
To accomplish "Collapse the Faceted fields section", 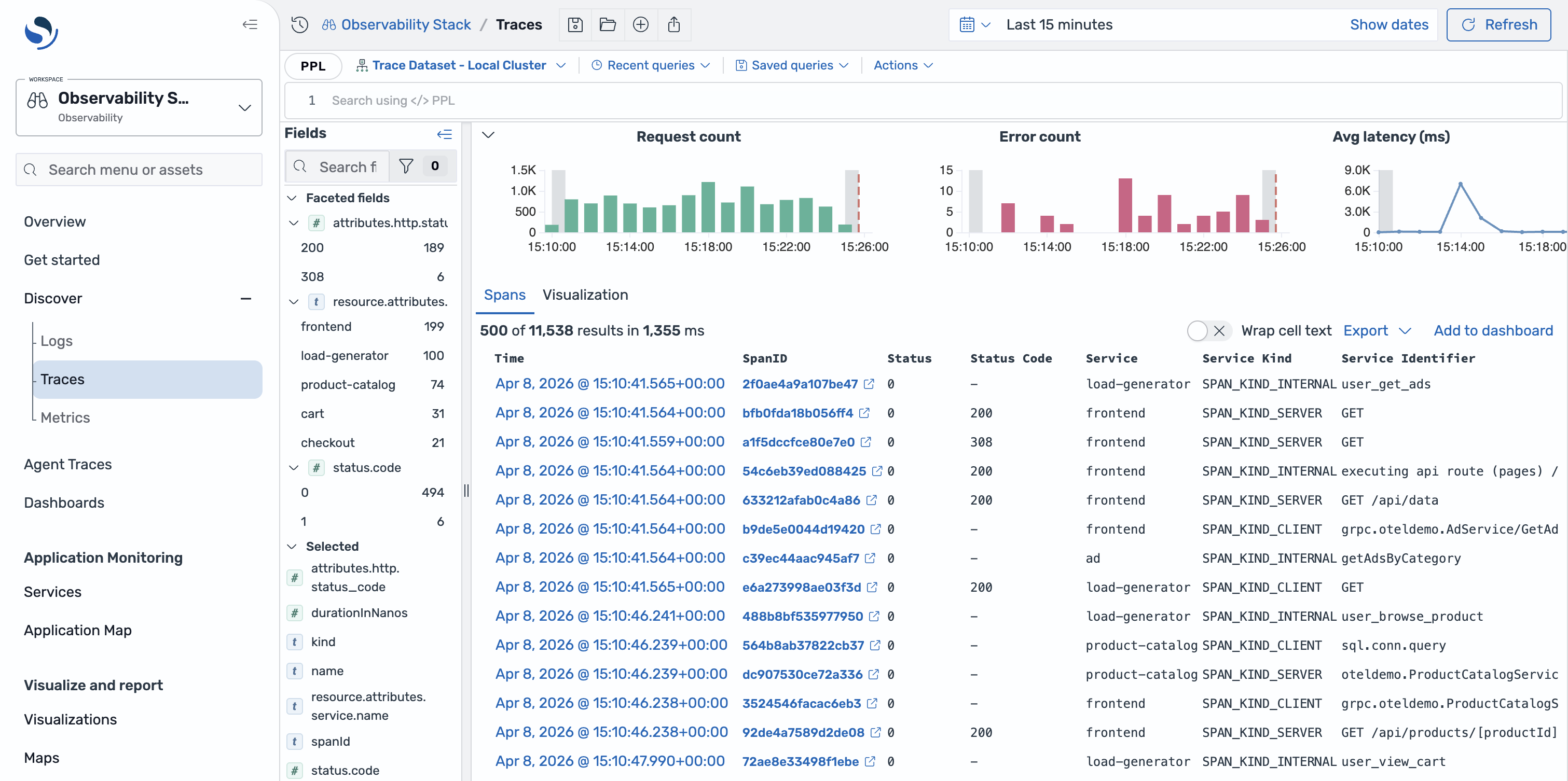I will (x=292, y=198).
